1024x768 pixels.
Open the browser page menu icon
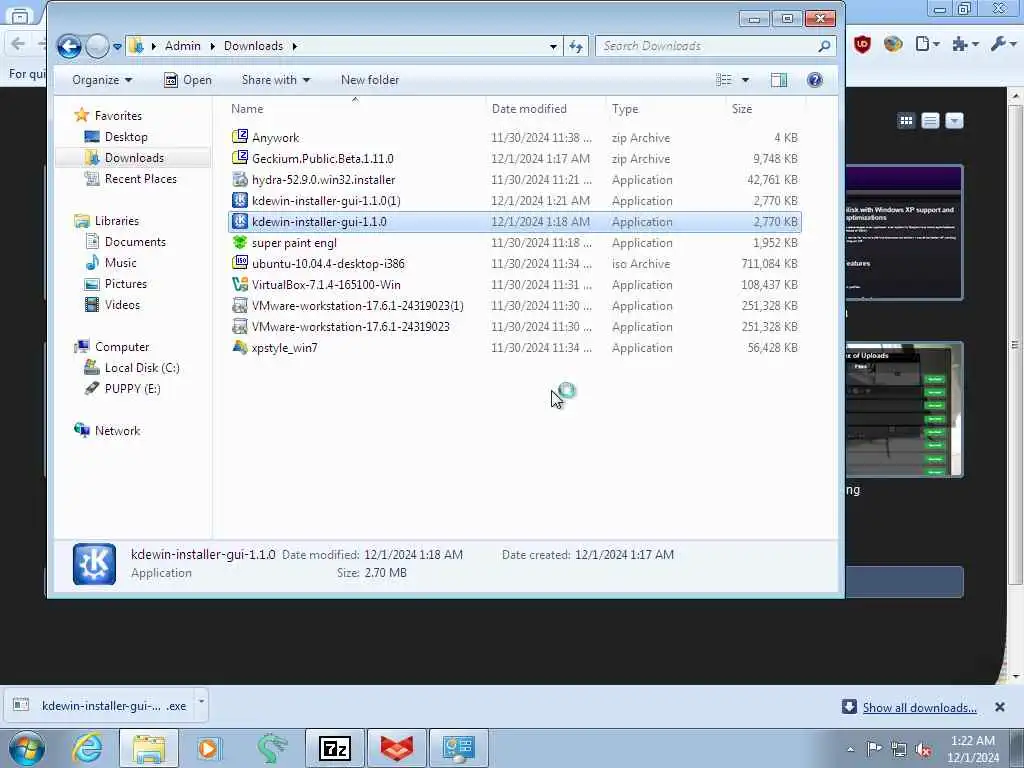pos(926,44)
